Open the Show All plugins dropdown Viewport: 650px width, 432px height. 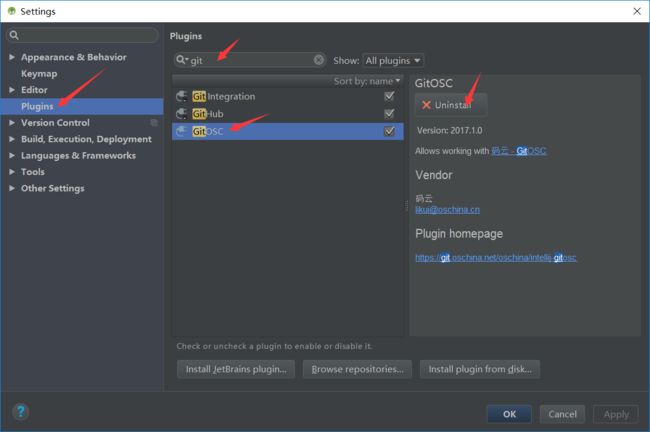(393, 61)
